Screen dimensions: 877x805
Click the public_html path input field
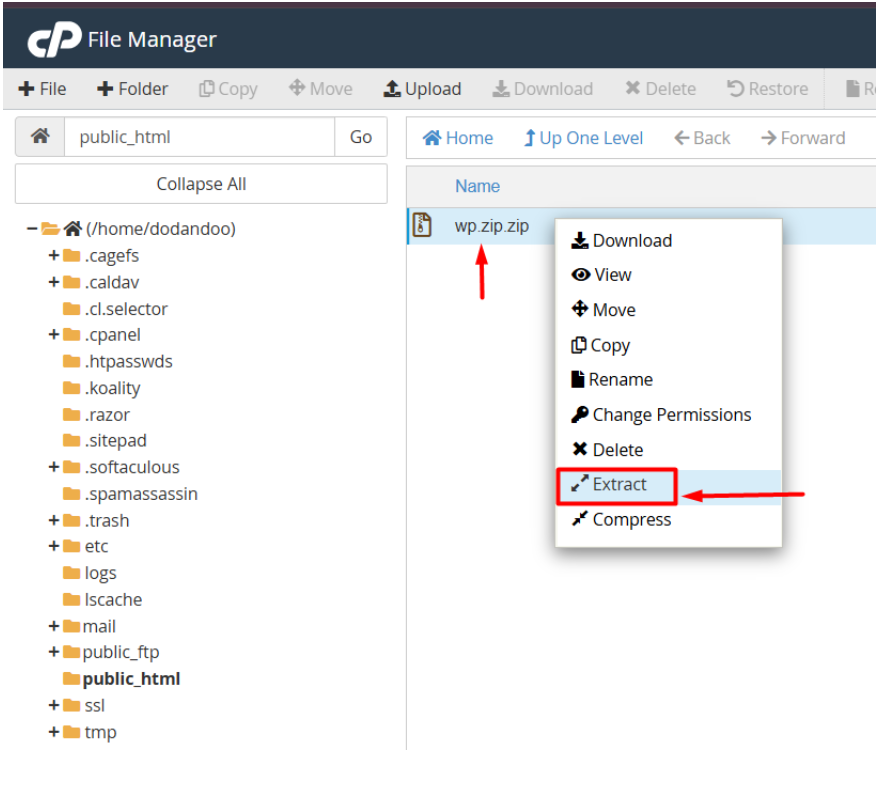199,138
